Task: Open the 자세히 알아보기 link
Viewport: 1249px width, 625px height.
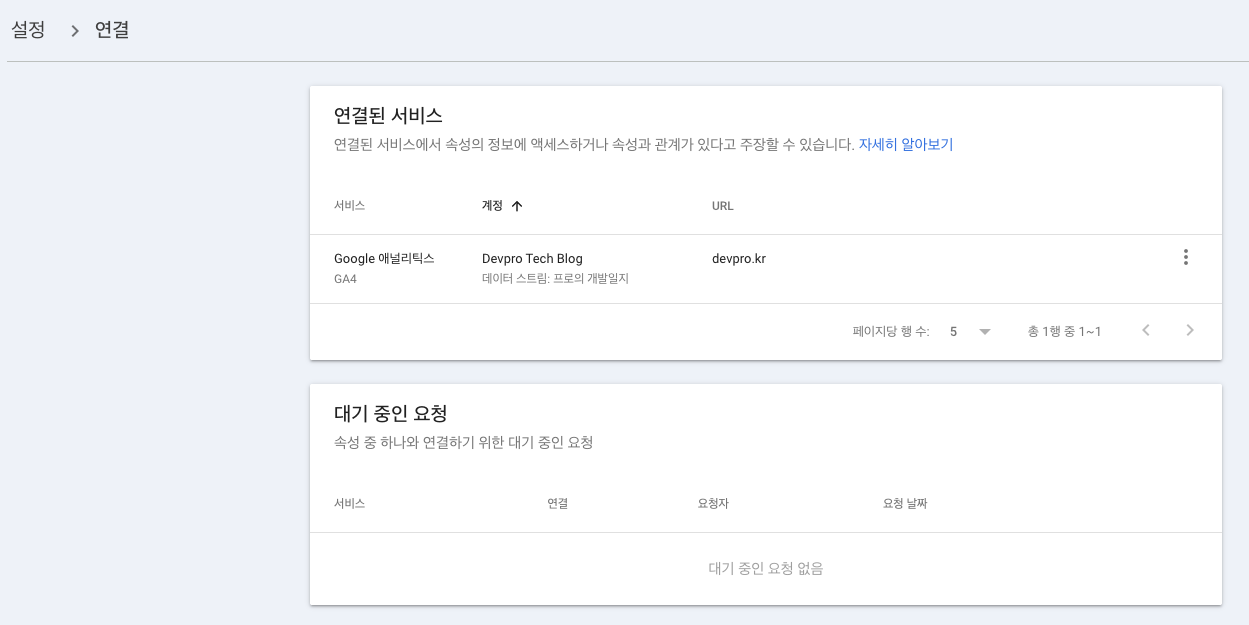Action: [x=906, y=144]
